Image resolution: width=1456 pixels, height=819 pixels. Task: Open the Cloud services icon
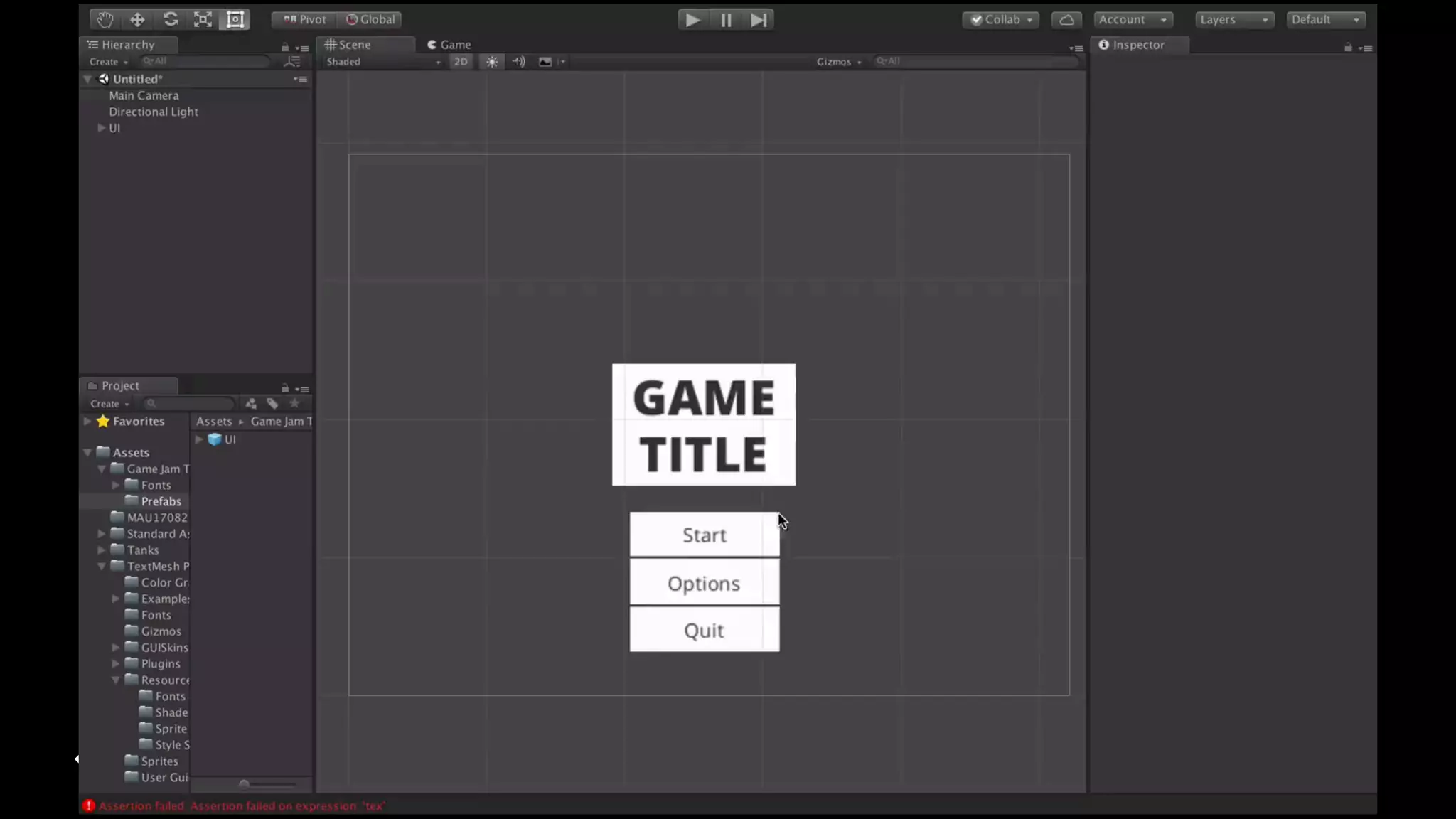1066,19
